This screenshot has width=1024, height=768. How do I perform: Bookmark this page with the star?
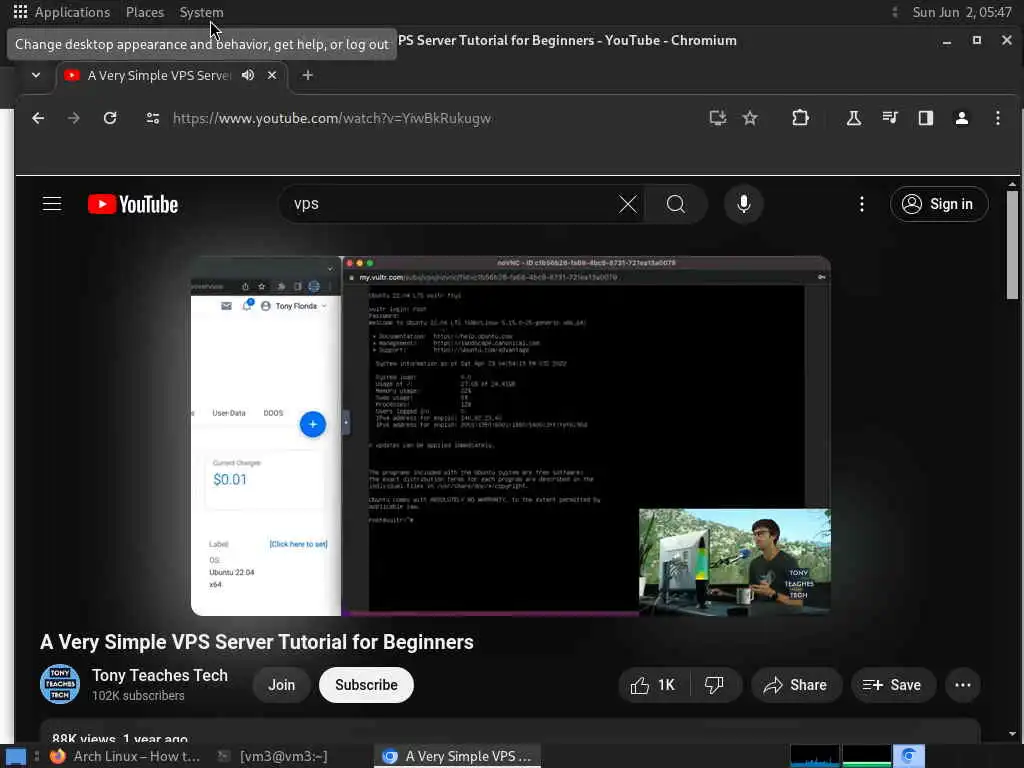750,118
